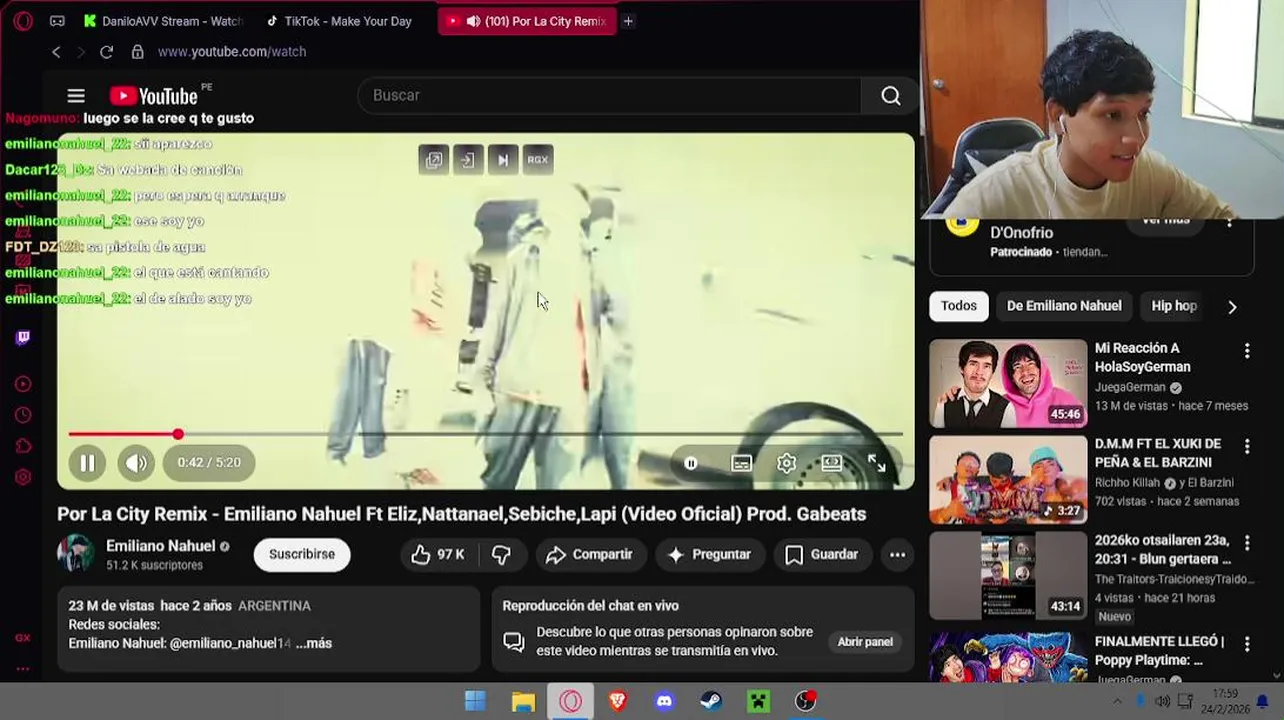Reload the current YouTube page
The height and width of the screenshot is (720, 1284).
(x=107, y=52)
